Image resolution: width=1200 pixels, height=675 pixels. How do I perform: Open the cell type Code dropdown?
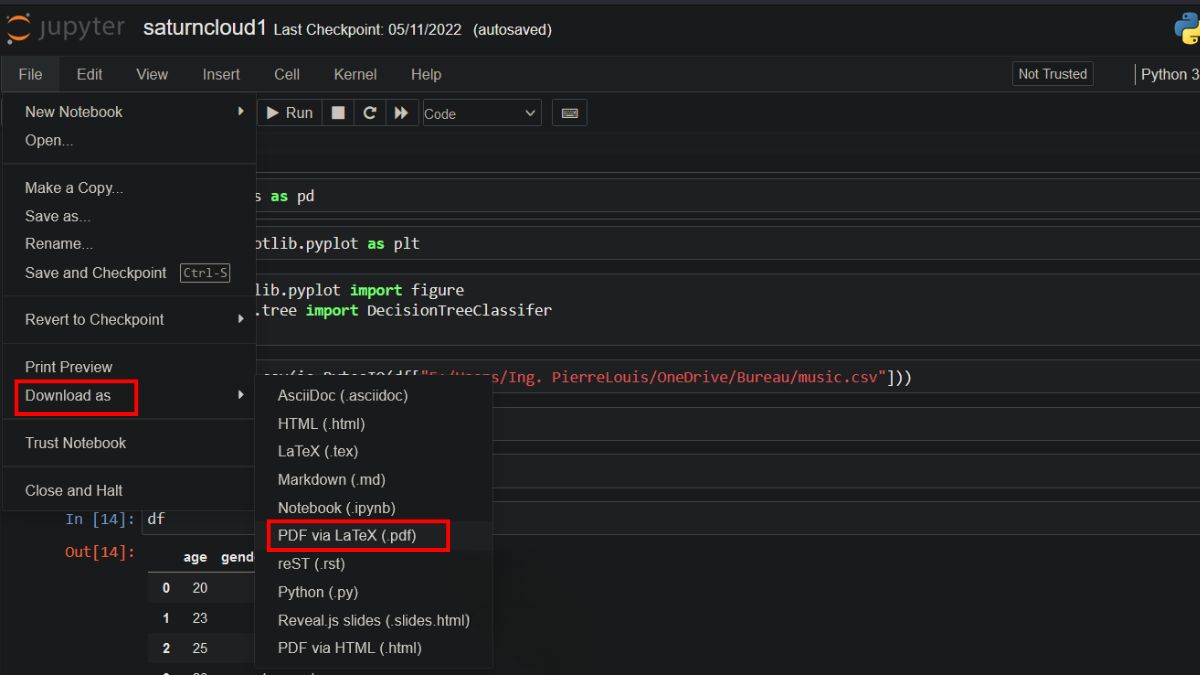click(x=481, y=113)
